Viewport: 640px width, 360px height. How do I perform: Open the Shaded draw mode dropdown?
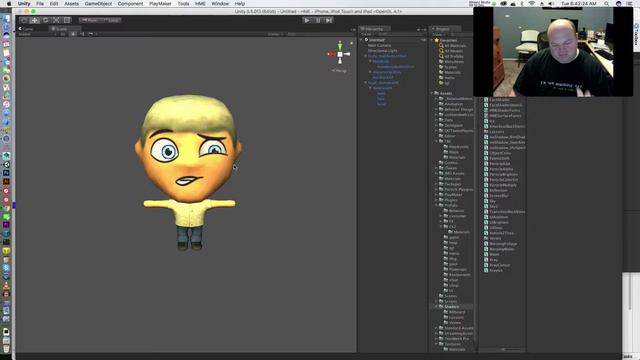[x=37, y=34]
